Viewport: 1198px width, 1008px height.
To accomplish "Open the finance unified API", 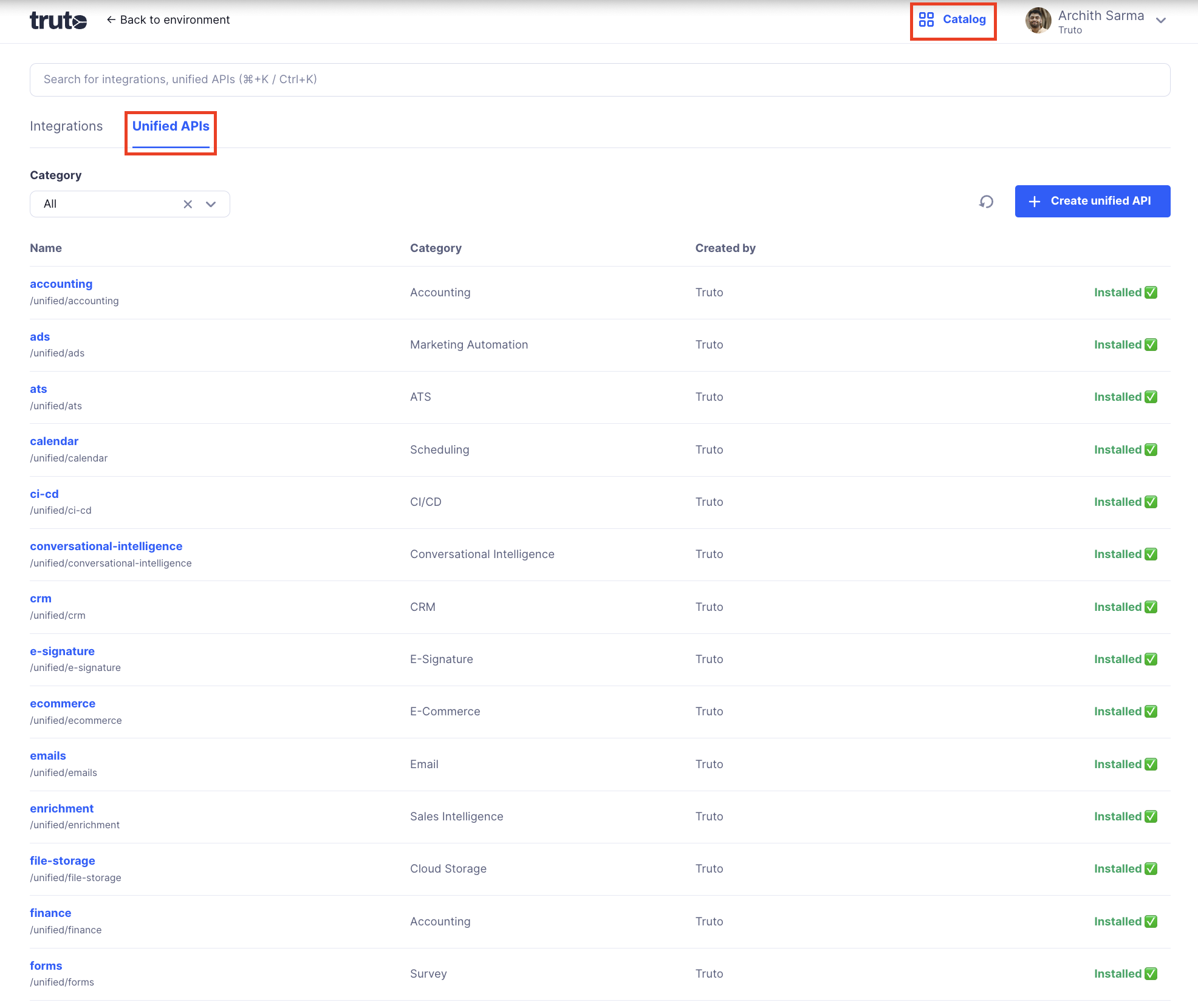I will (50, 913).
